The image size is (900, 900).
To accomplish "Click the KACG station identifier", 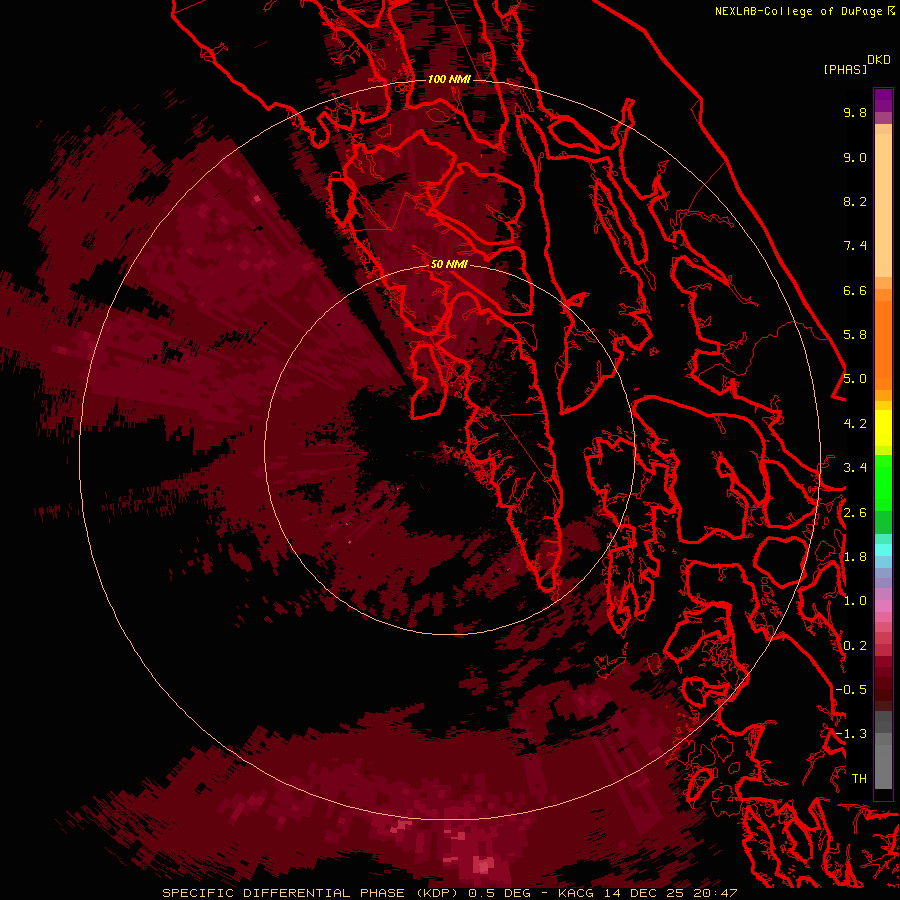I will pyautogui.click(x=576, y=893).
